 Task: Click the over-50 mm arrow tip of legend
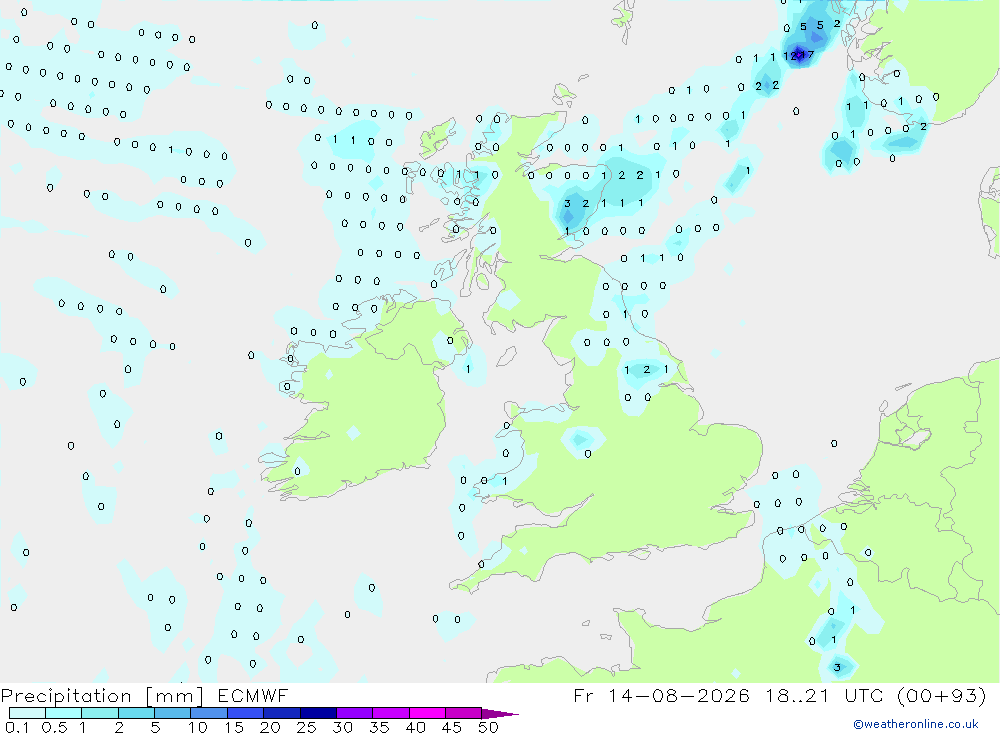coord(500,714)
